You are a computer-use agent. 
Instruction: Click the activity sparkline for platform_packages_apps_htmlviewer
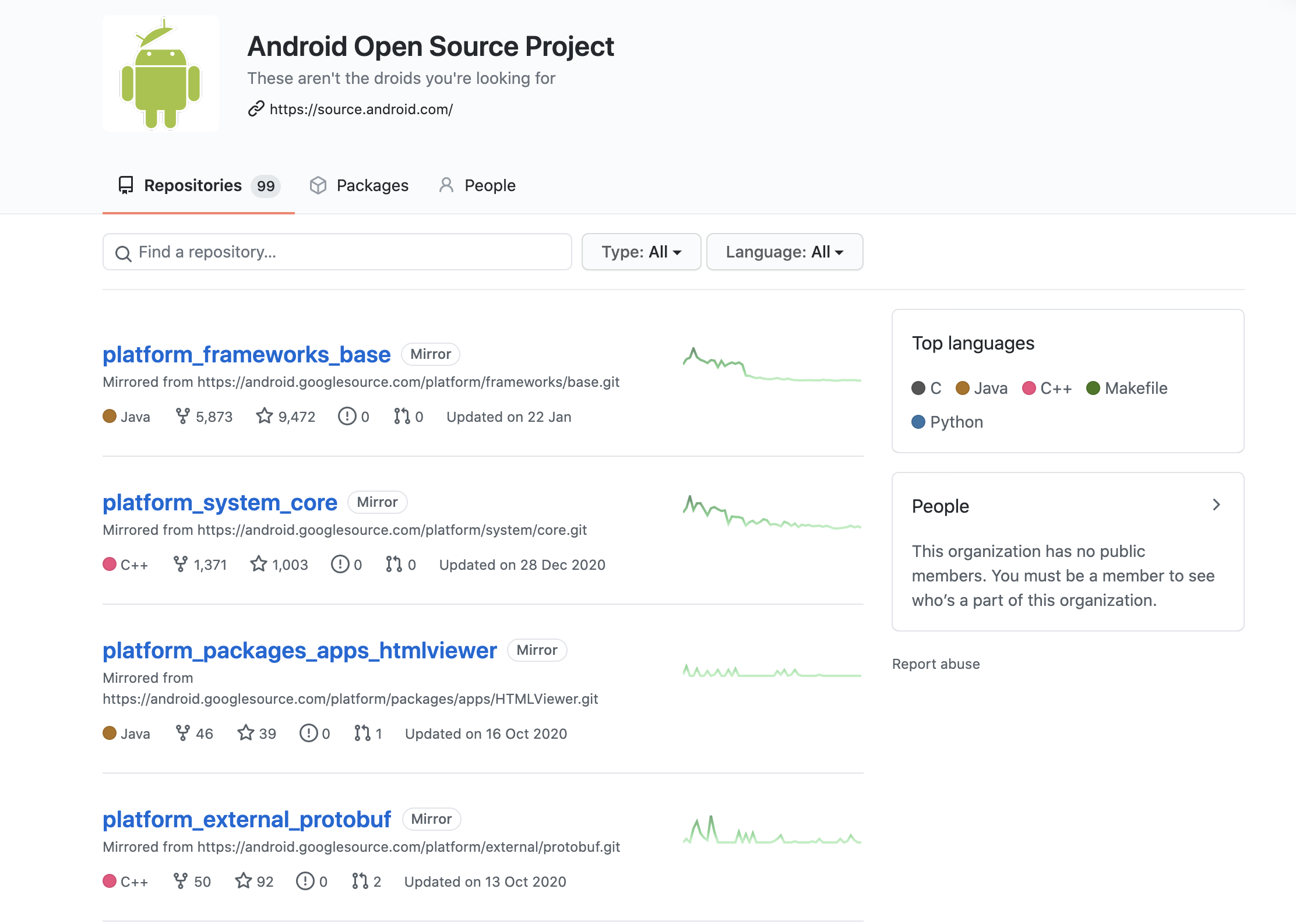(772, 671)
